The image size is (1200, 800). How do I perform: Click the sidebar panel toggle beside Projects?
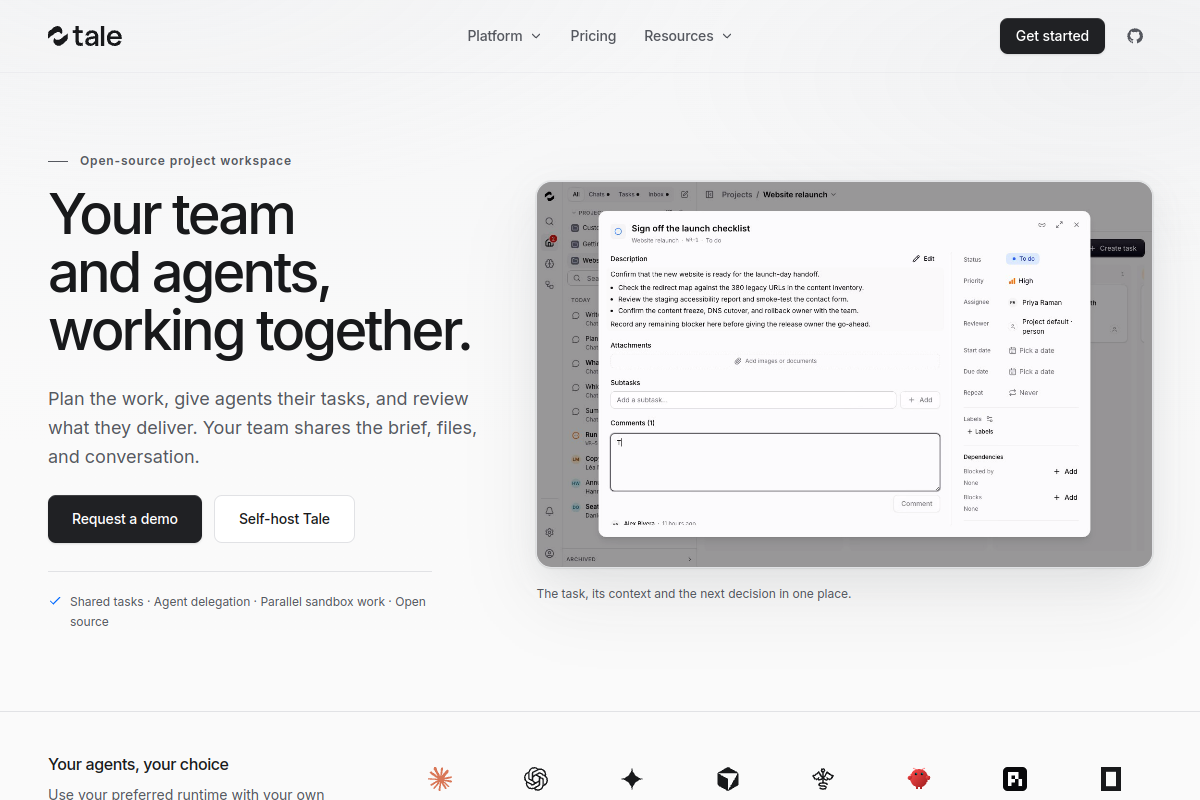tap(709, 194)
